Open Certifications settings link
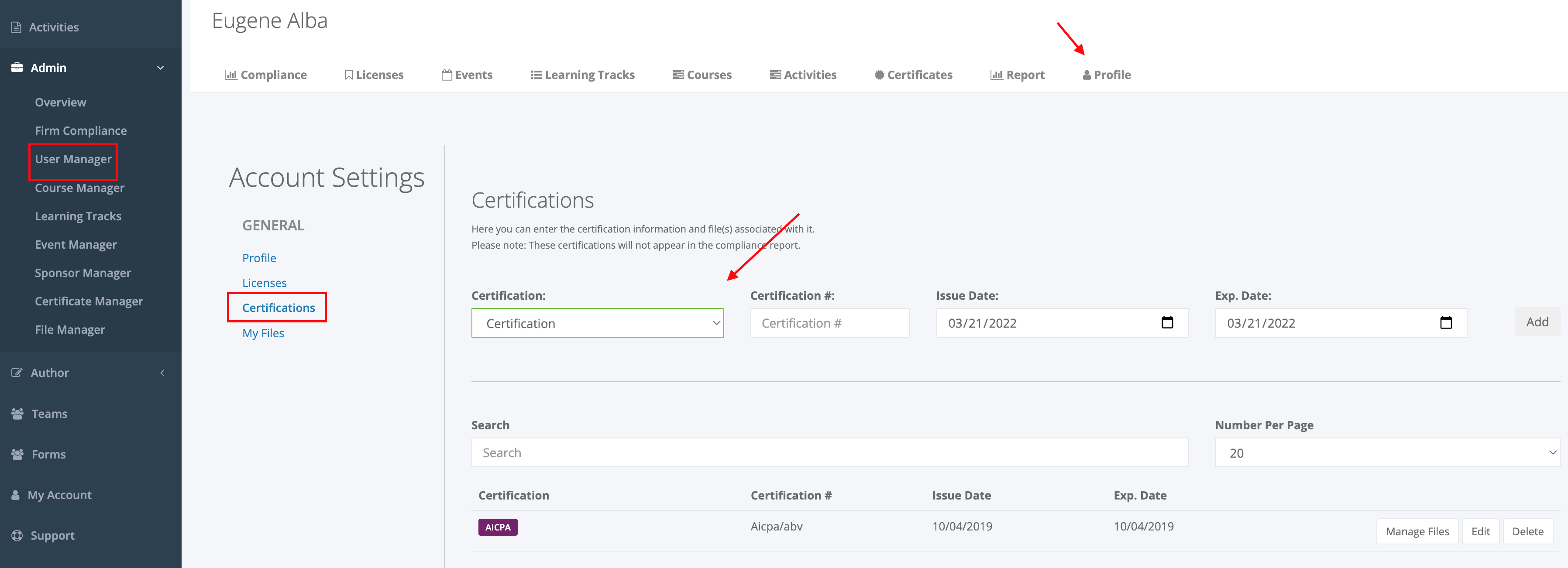Viewport: 1568px width, 568px height. [279, 308]
